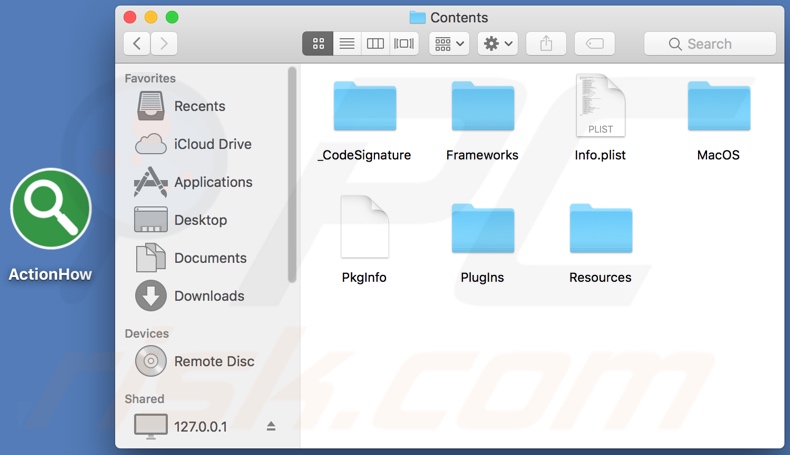The image size is (790, 455).
Task: Click the Recents sidebar icon
Action: pyautogui.click(x=151, y=106)
